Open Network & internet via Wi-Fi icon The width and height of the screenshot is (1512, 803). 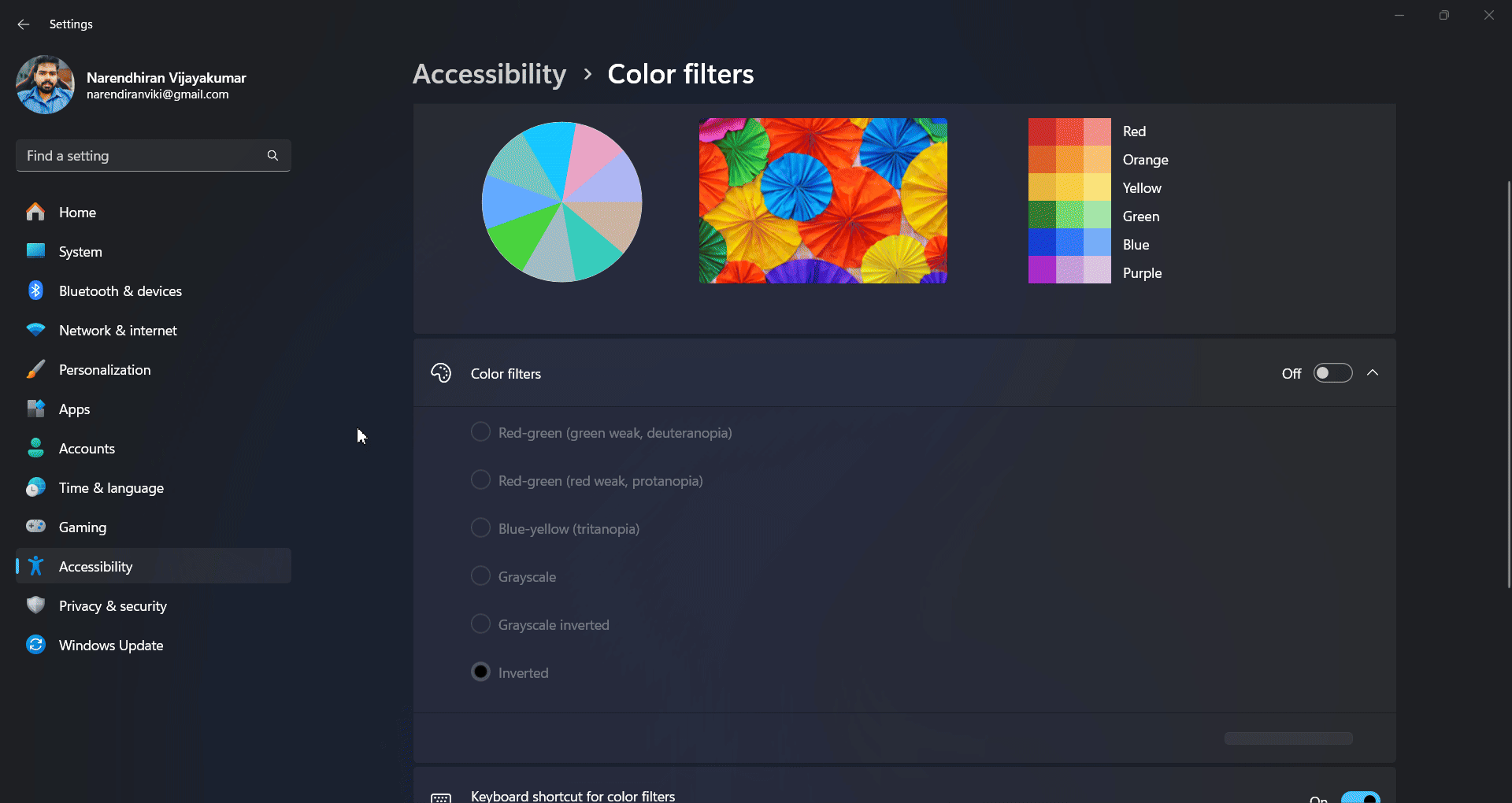pyautogui.click(x=35, y=330)
